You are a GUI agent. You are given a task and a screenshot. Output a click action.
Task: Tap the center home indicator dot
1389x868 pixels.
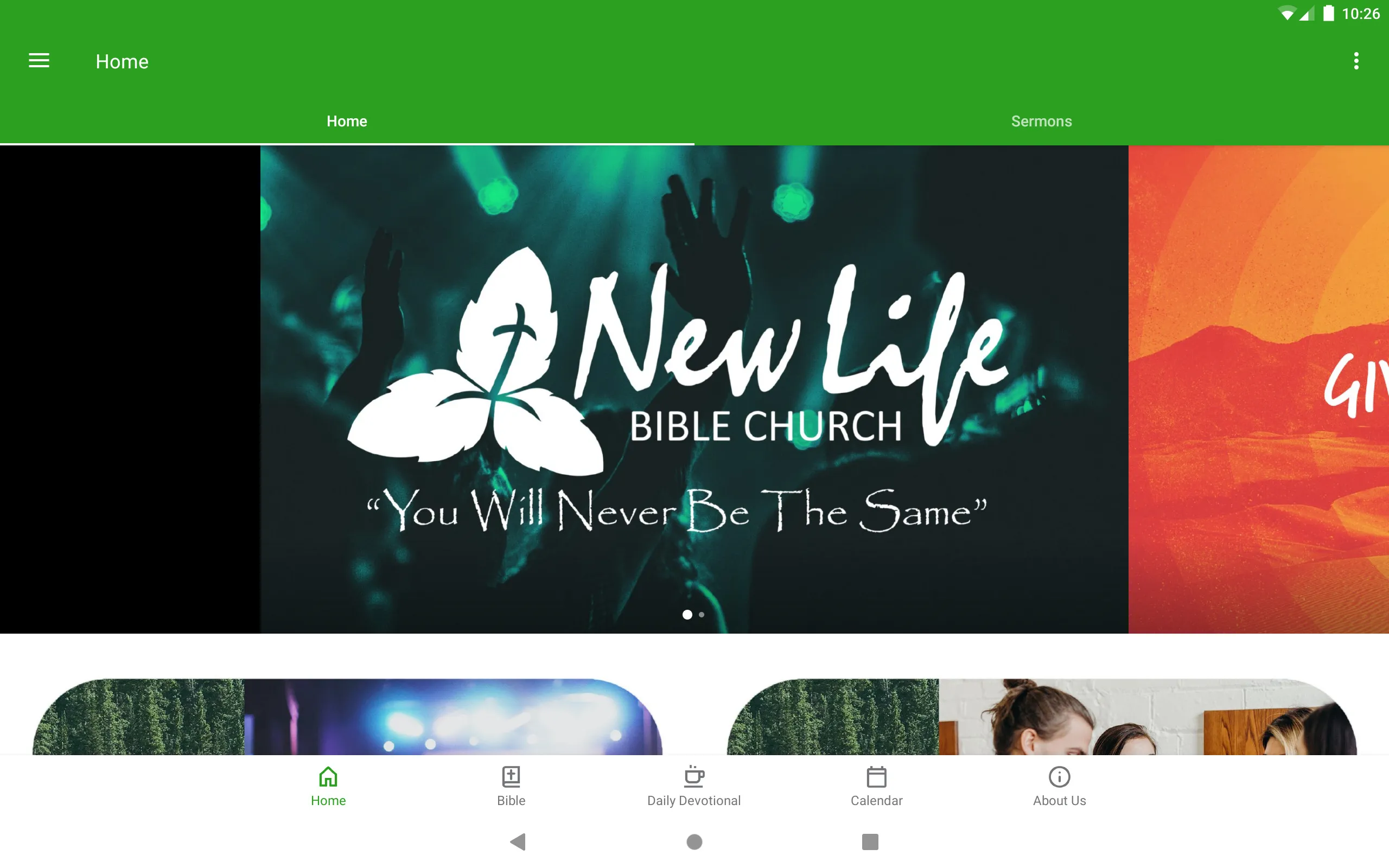[694, 839]
